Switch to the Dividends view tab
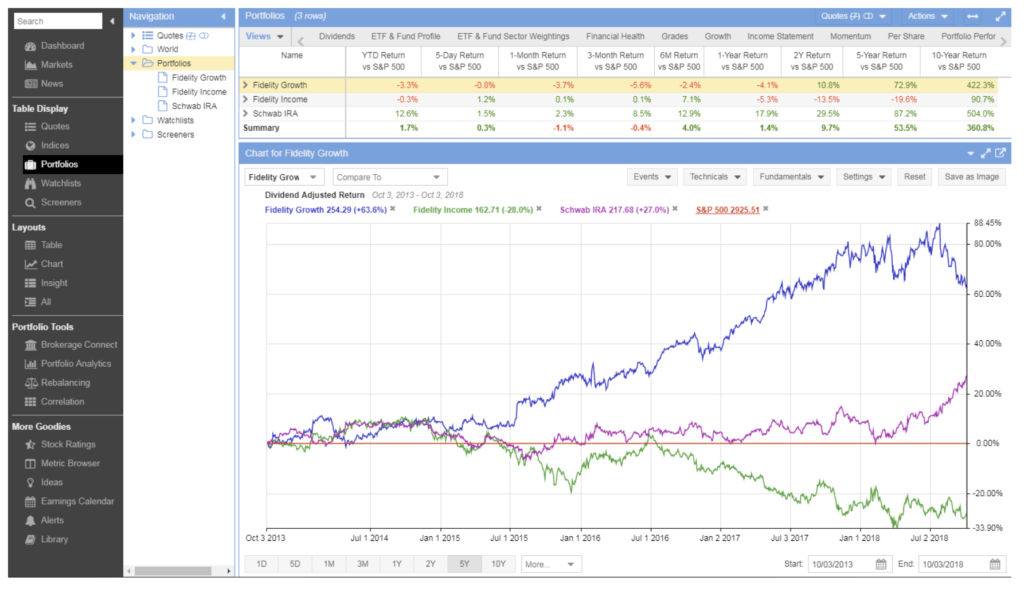 [x=337, y=37]
